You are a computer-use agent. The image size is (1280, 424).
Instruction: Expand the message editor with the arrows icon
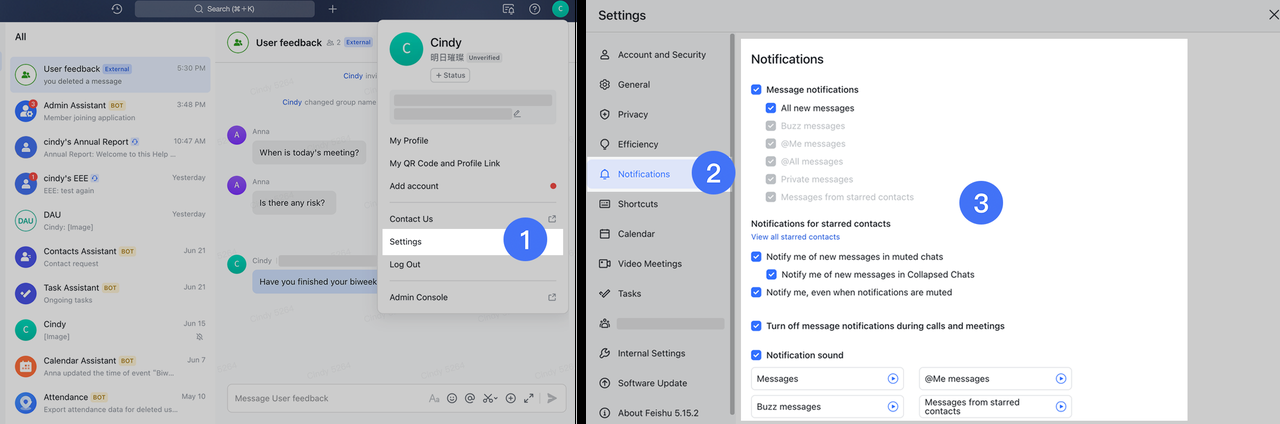coord(528,398)
